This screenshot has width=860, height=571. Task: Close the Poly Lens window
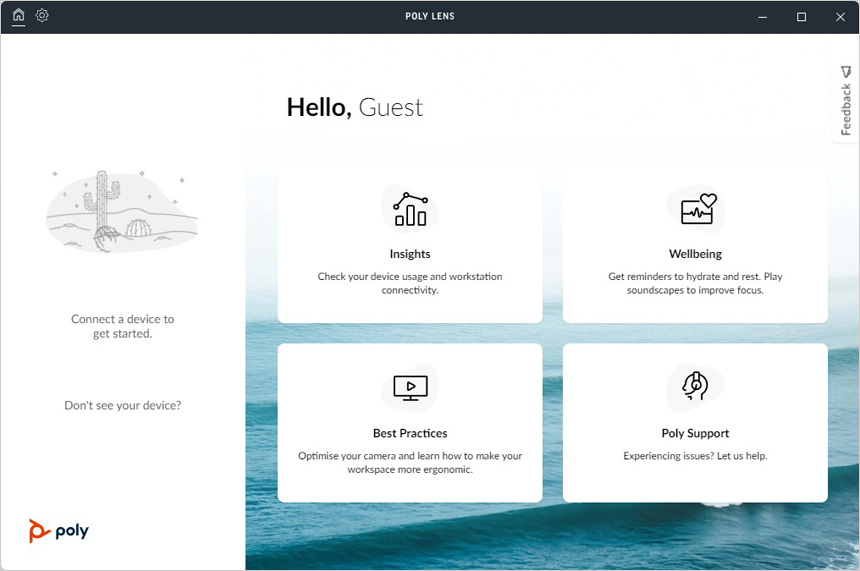pyautogui.click(x=840, y=17)
